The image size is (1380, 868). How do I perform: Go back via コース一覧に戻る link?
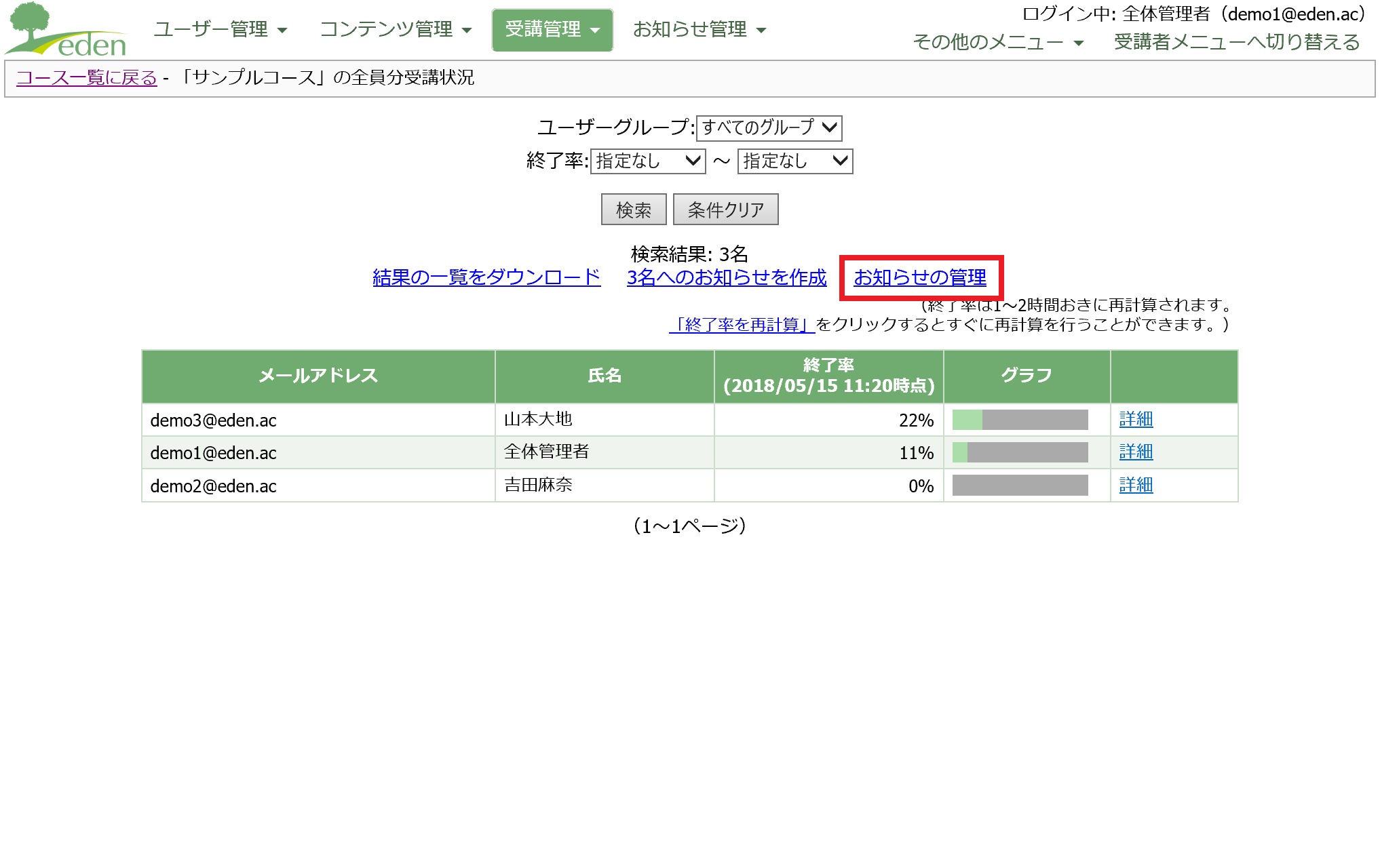[86, 78]
